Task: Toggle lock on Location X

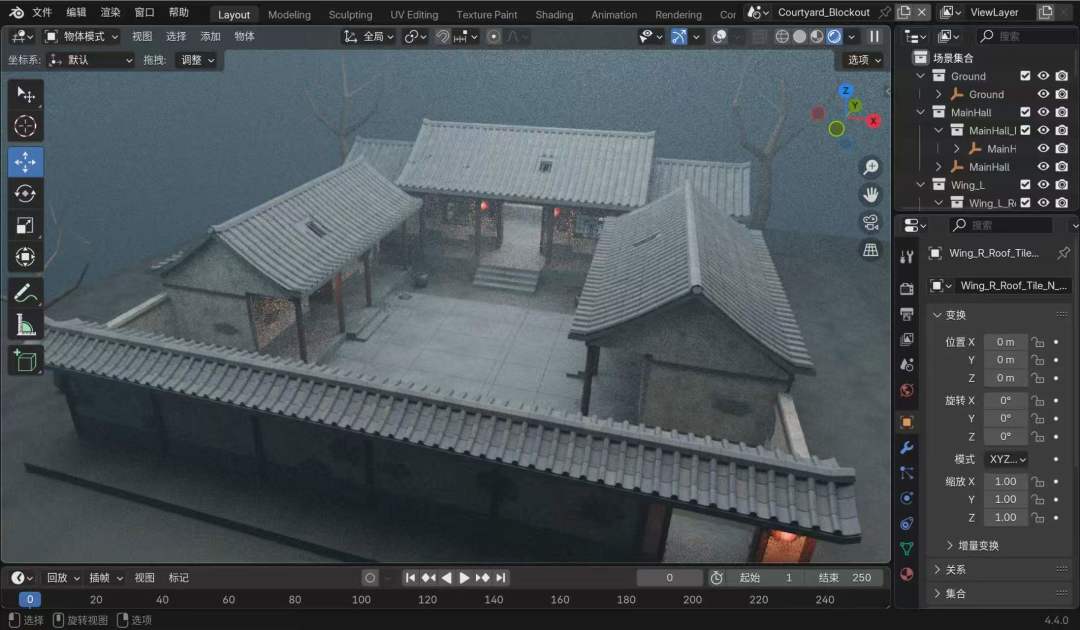Action: click(1037, 342)
